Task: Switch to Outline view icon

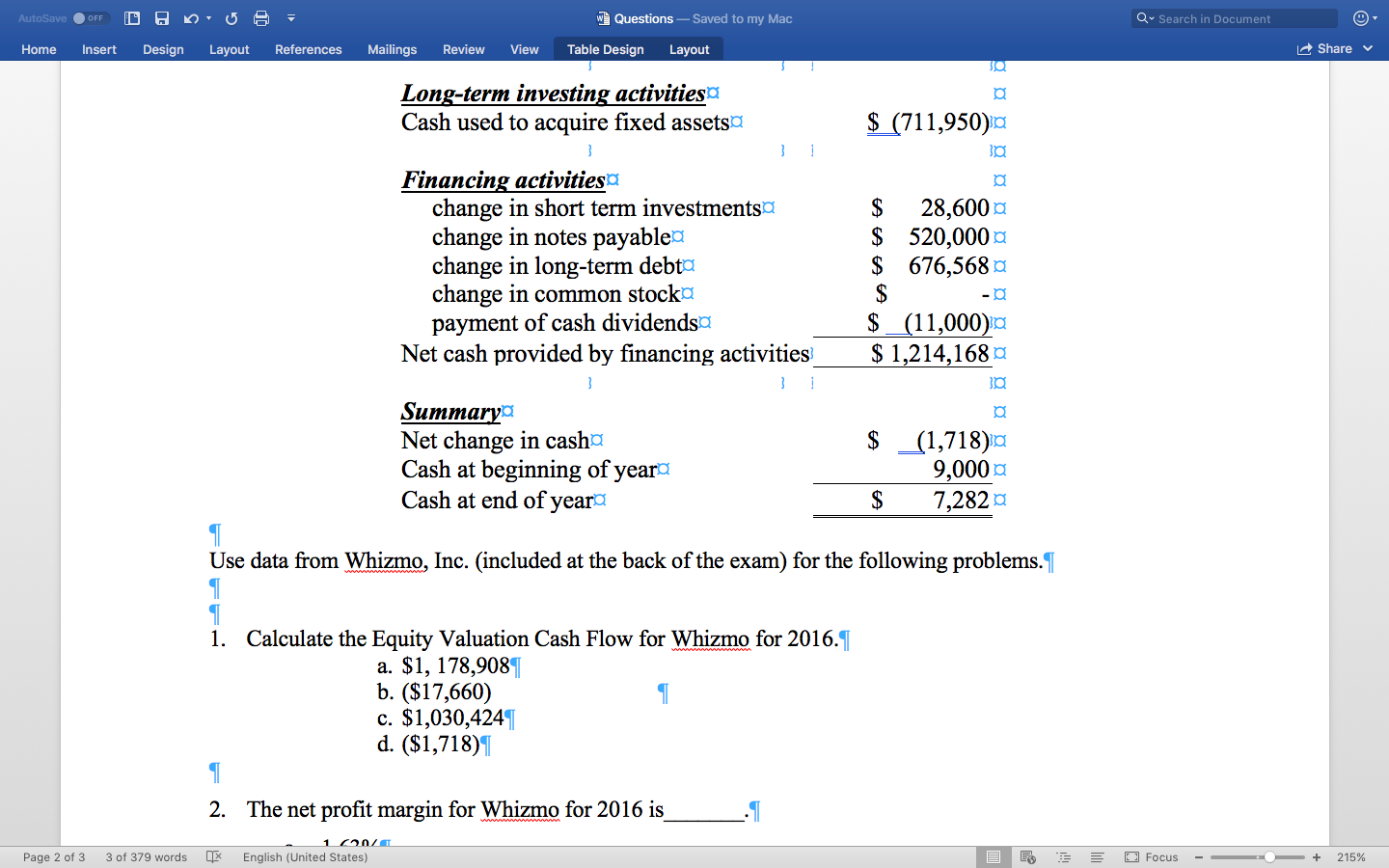Action: (1063, 856)
